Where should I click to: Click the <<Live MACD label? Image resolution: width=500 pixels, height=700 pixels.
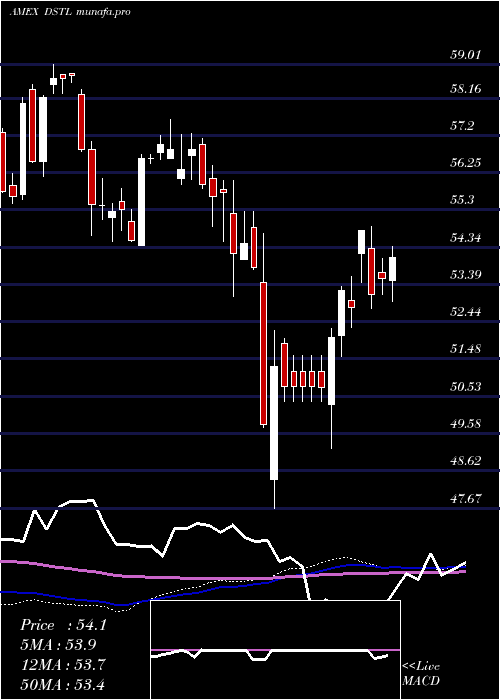(421, 673)
